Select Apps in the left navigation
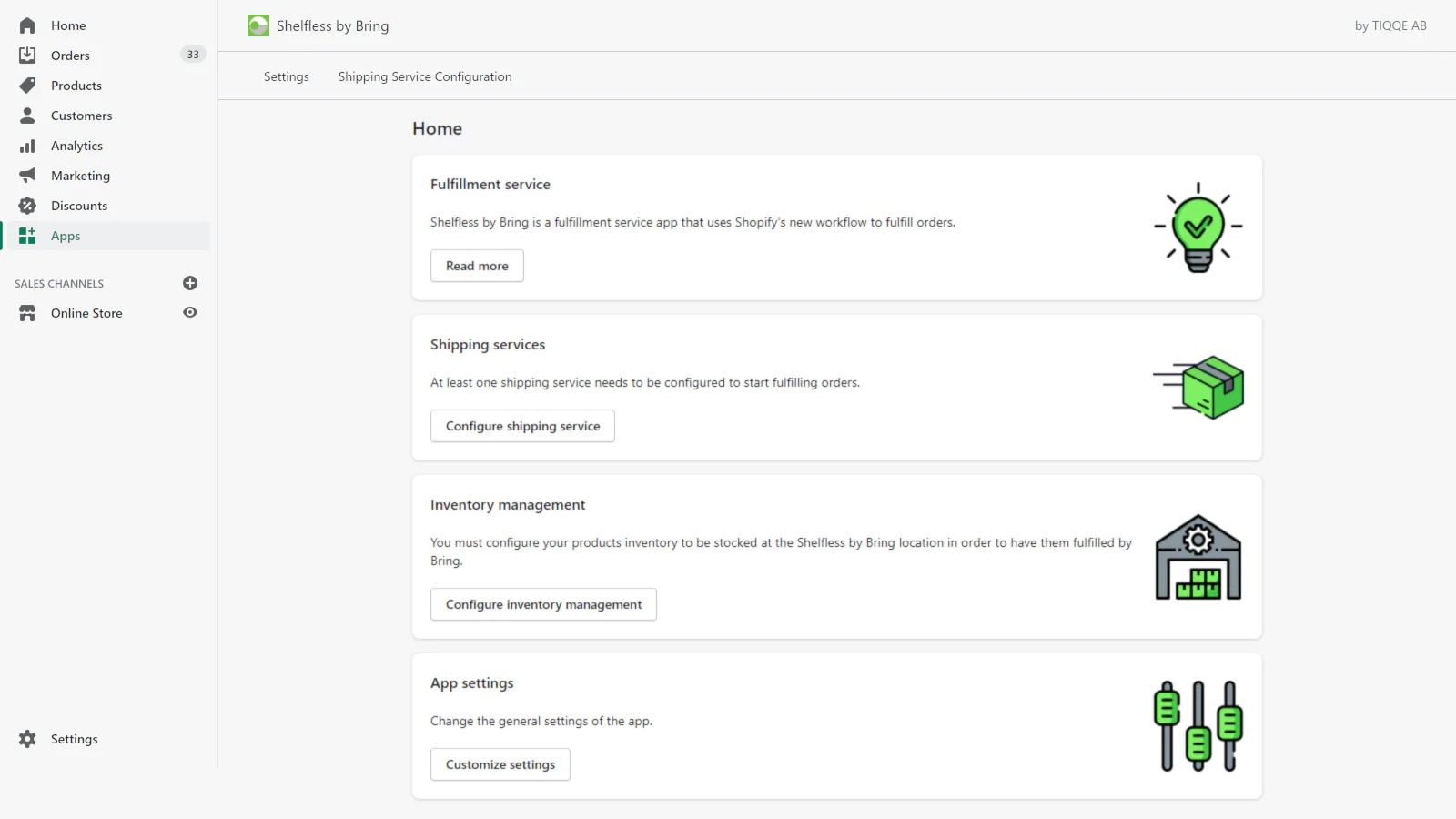The height and width of the screenshot is (819, 1456). click(x=66, y=236)
